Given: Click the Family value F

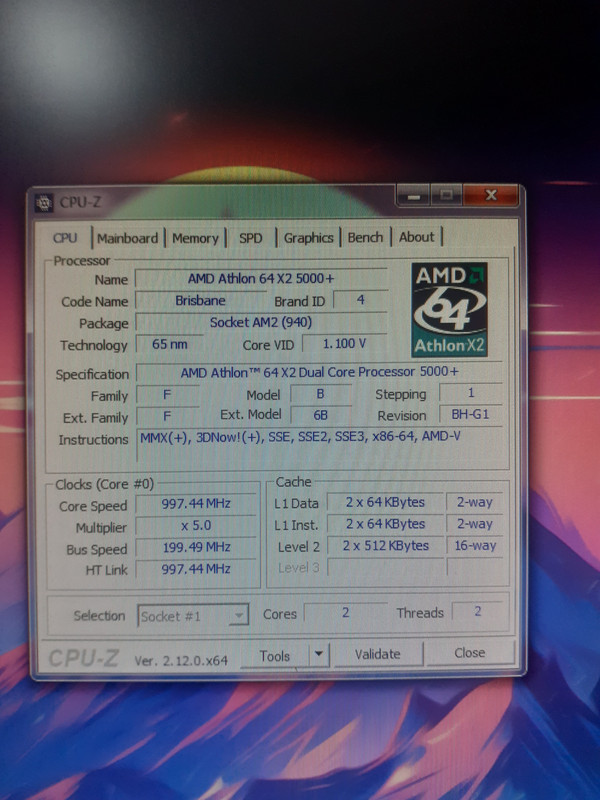Looking at the screenshot, I should click(x=167, y=395).
